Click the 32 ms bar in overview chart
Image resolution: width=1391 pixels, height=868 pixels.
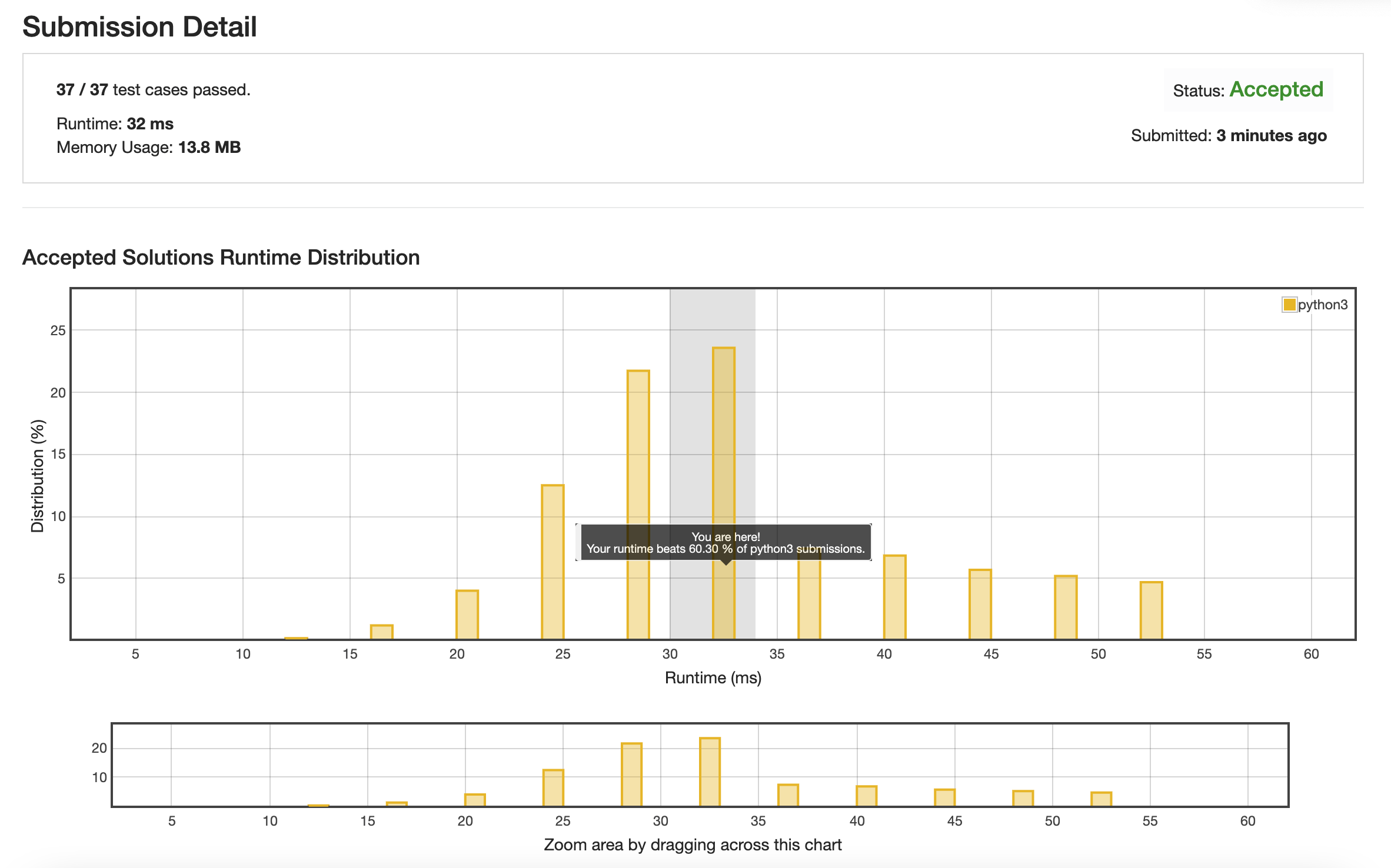click(710, 772)
